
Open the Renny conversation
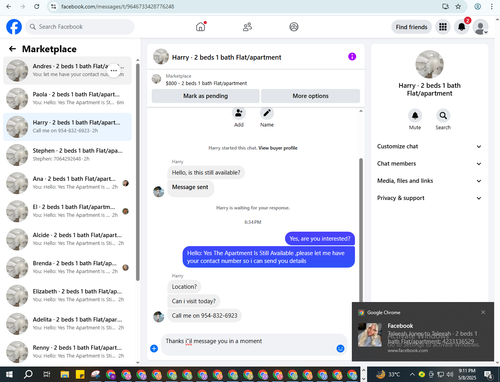(x=67, y=352)
